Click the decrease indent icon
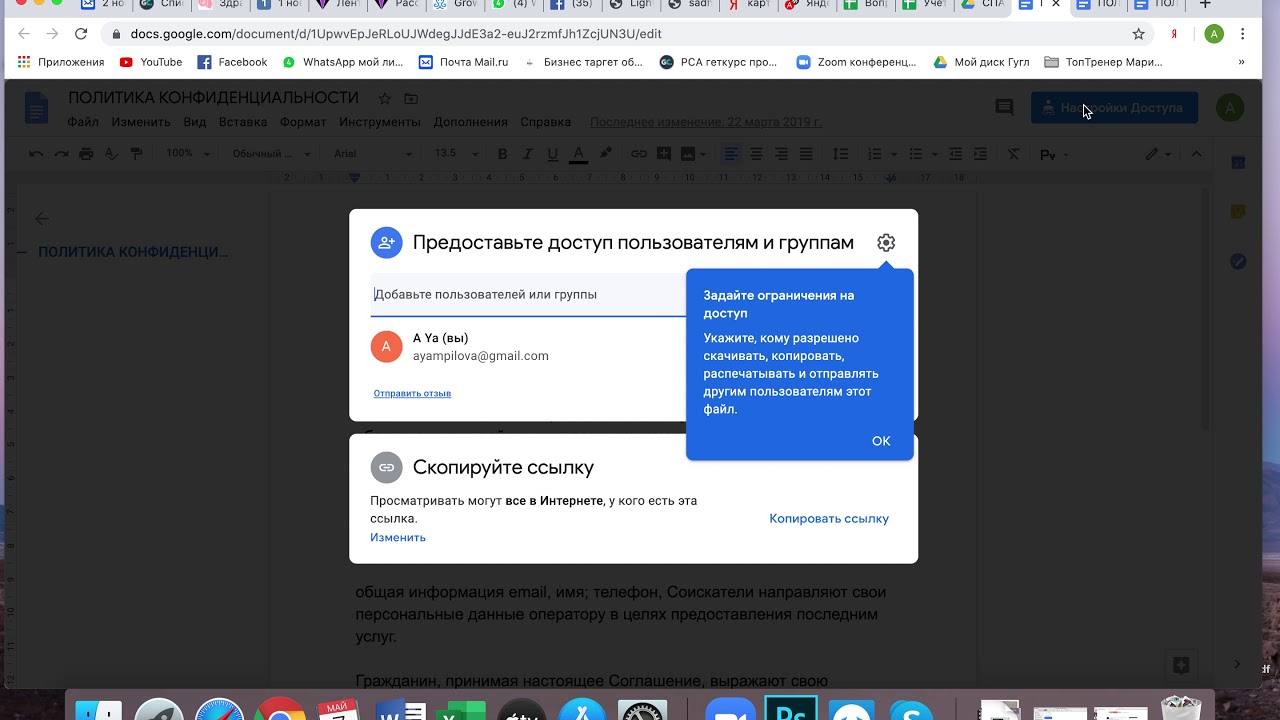The image size is (1280, 720). point(956,154)
